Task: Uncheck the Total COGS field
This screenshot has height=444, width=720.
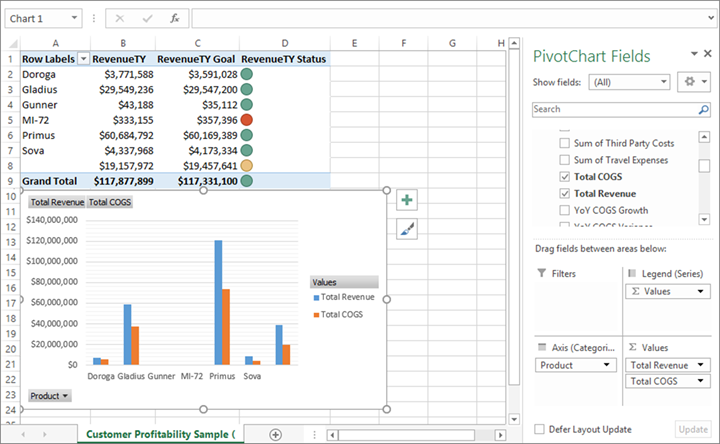Action: [x=565, y=177]
